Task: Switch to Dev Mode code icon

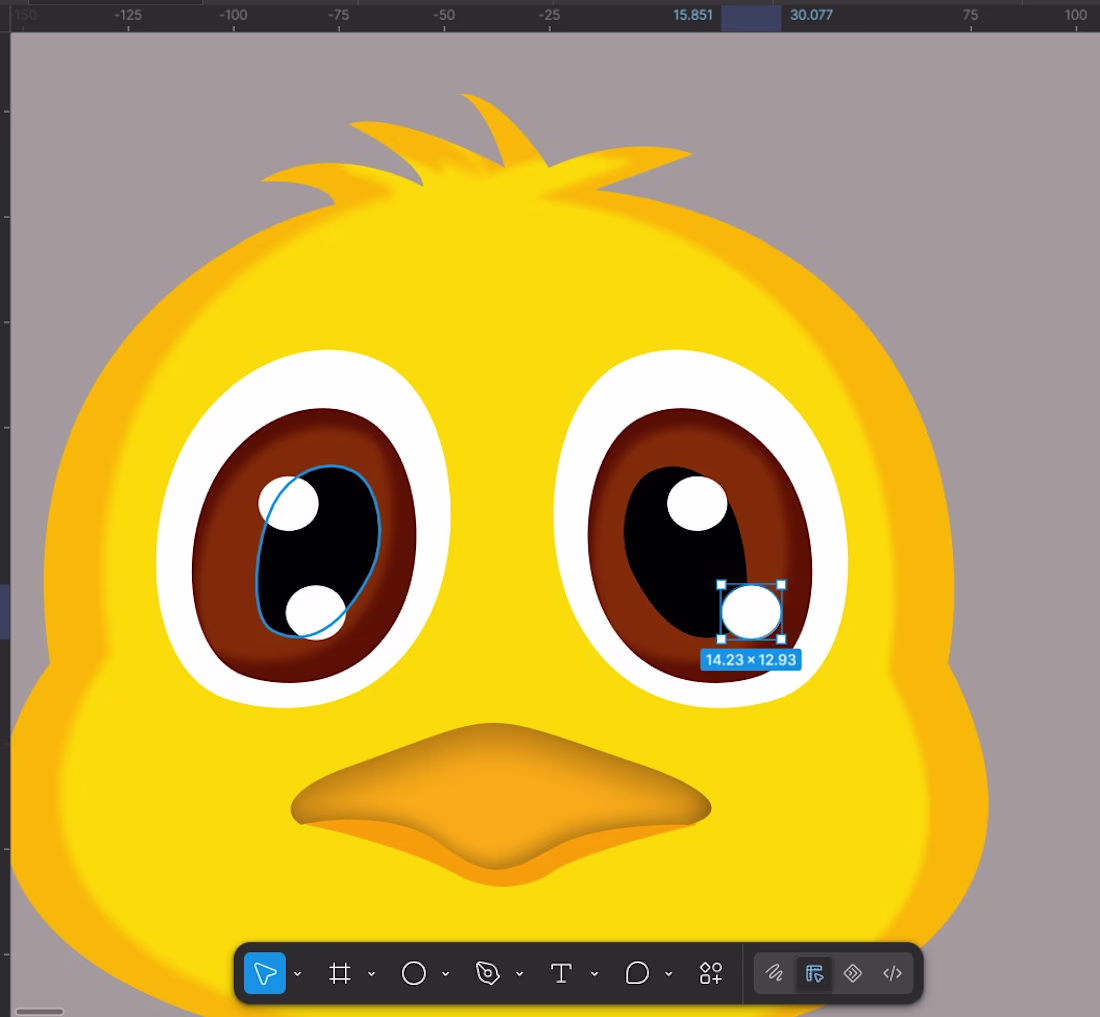Action: click(x=892, y=973)
